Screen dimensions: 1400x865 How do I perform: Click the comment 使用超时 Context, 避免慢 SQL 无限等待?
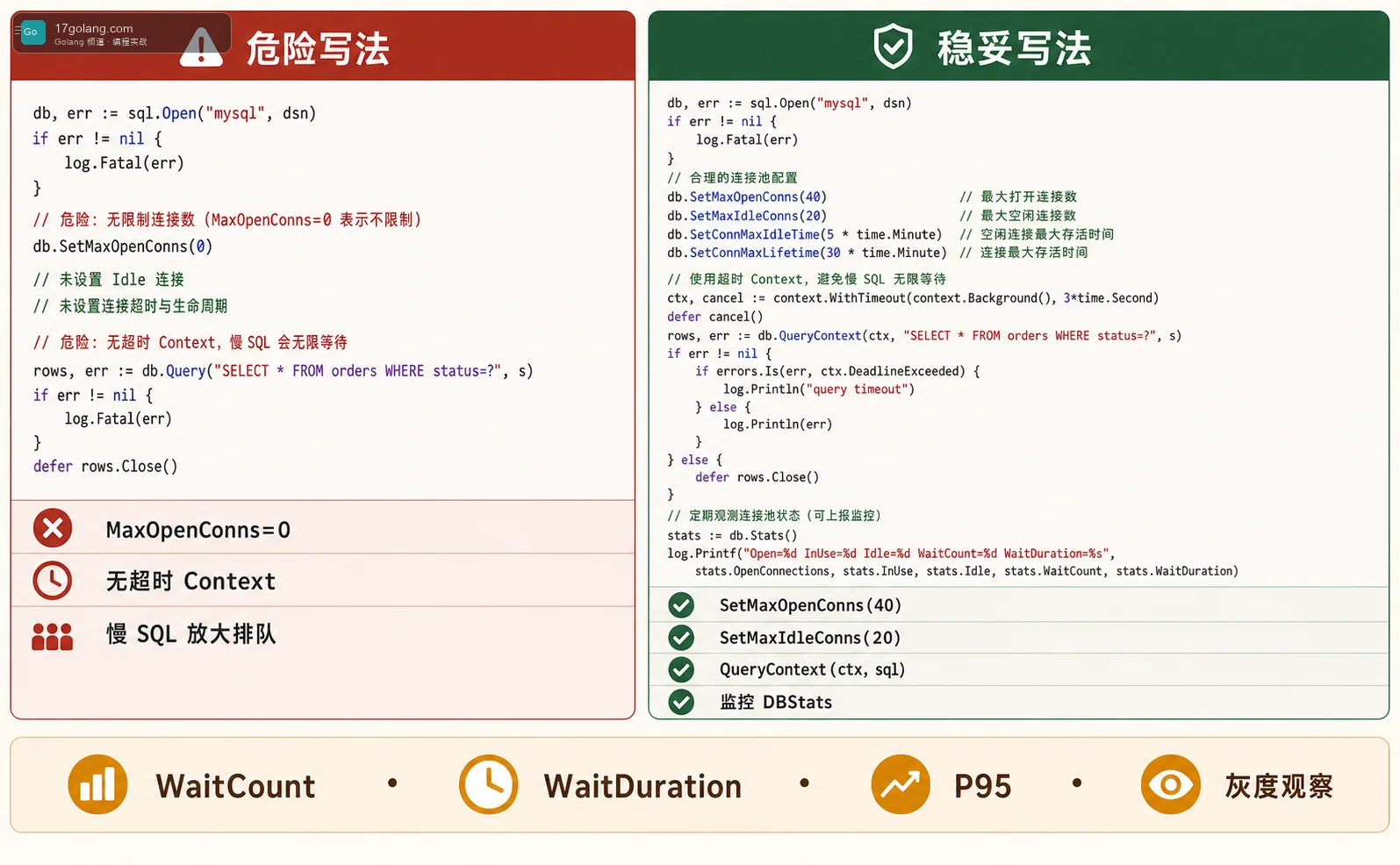coord(807,279)
